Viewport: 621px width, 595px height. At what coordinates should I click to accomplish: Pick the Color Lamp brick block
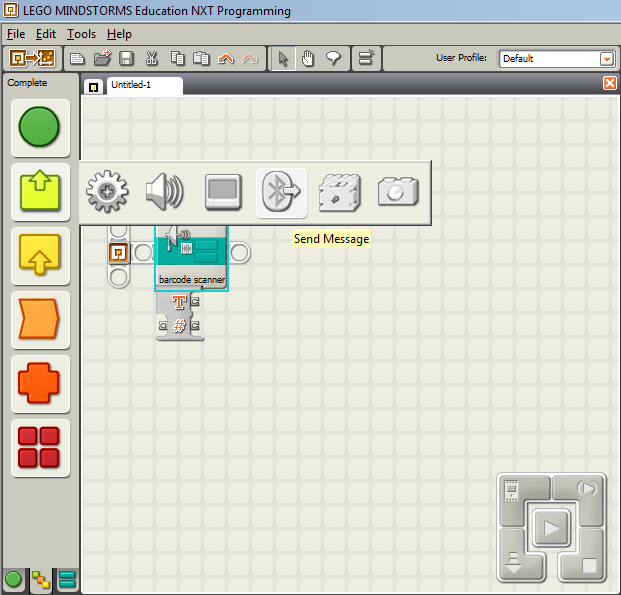tap(340, 193)
